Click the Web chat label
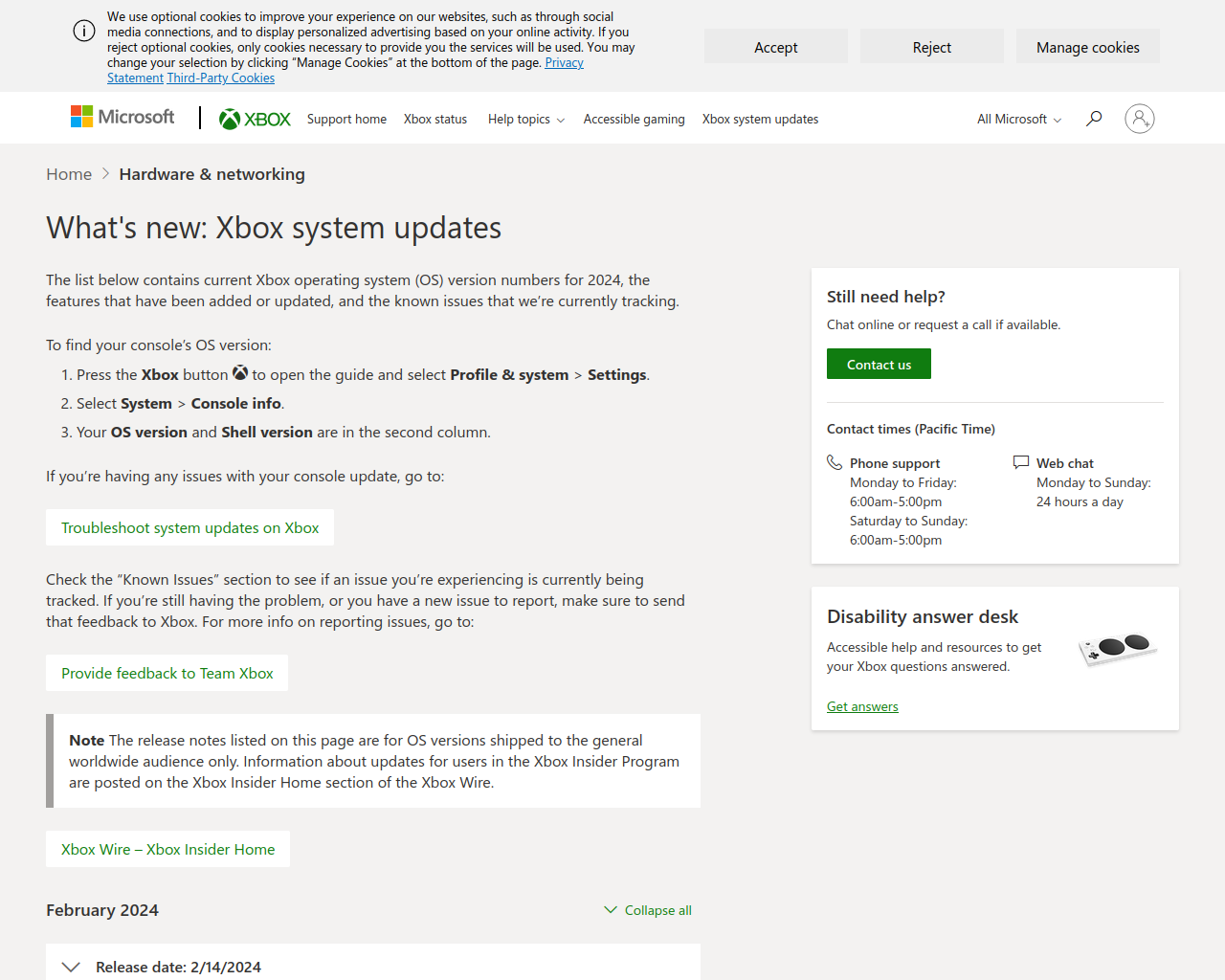 pyautogui.click(x=1065, y=463)
